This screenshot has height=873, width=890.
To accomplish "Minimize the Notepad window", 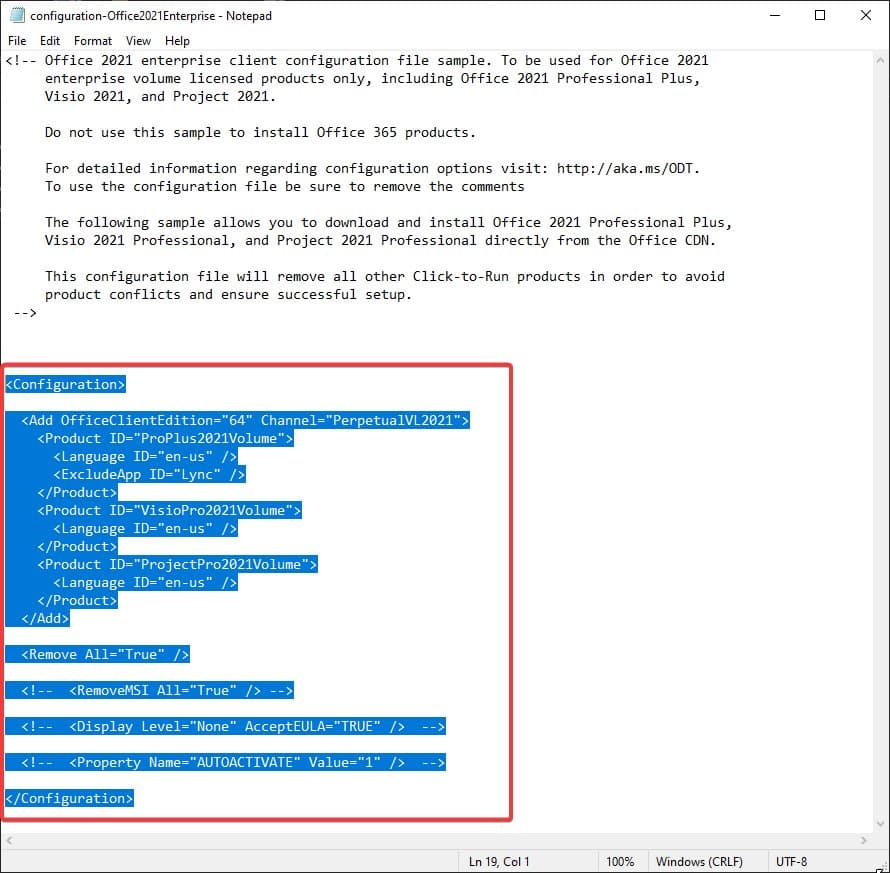I will coord(775,15).
